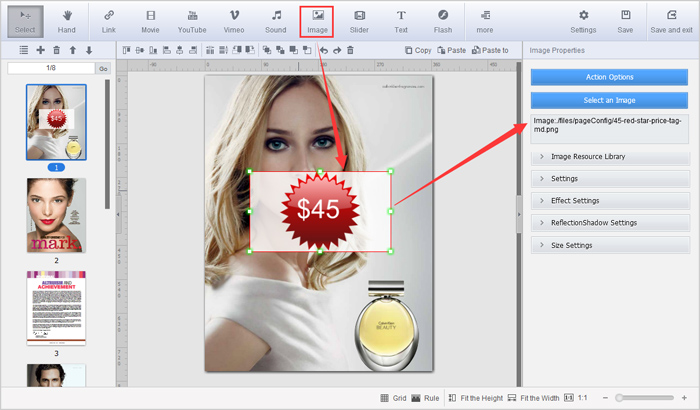Choose the Slider tool
This screenshot has width=700, height=410.
tap(358, 20)
